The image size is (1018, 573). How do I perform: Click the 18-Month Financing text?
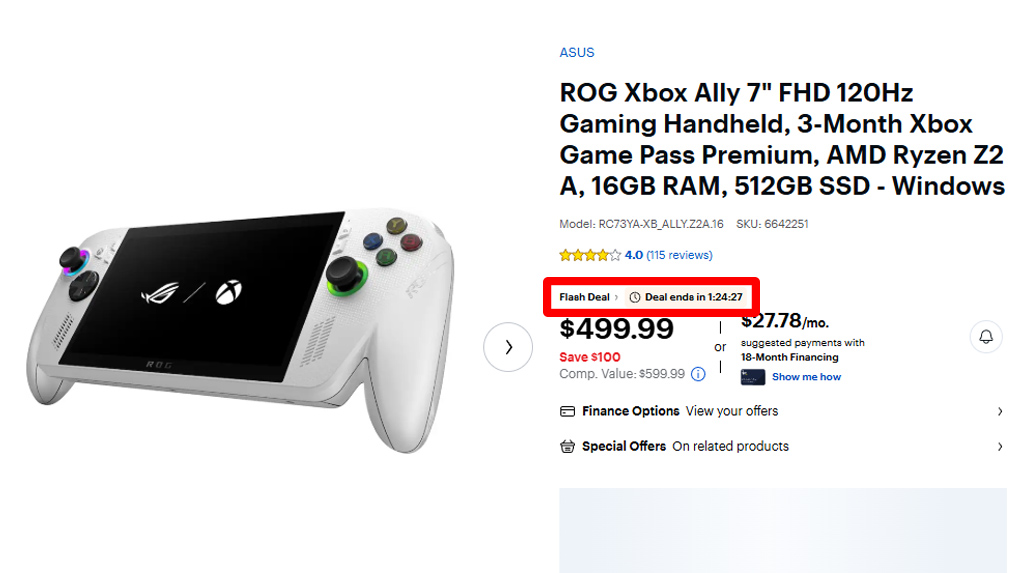[789, 357]
